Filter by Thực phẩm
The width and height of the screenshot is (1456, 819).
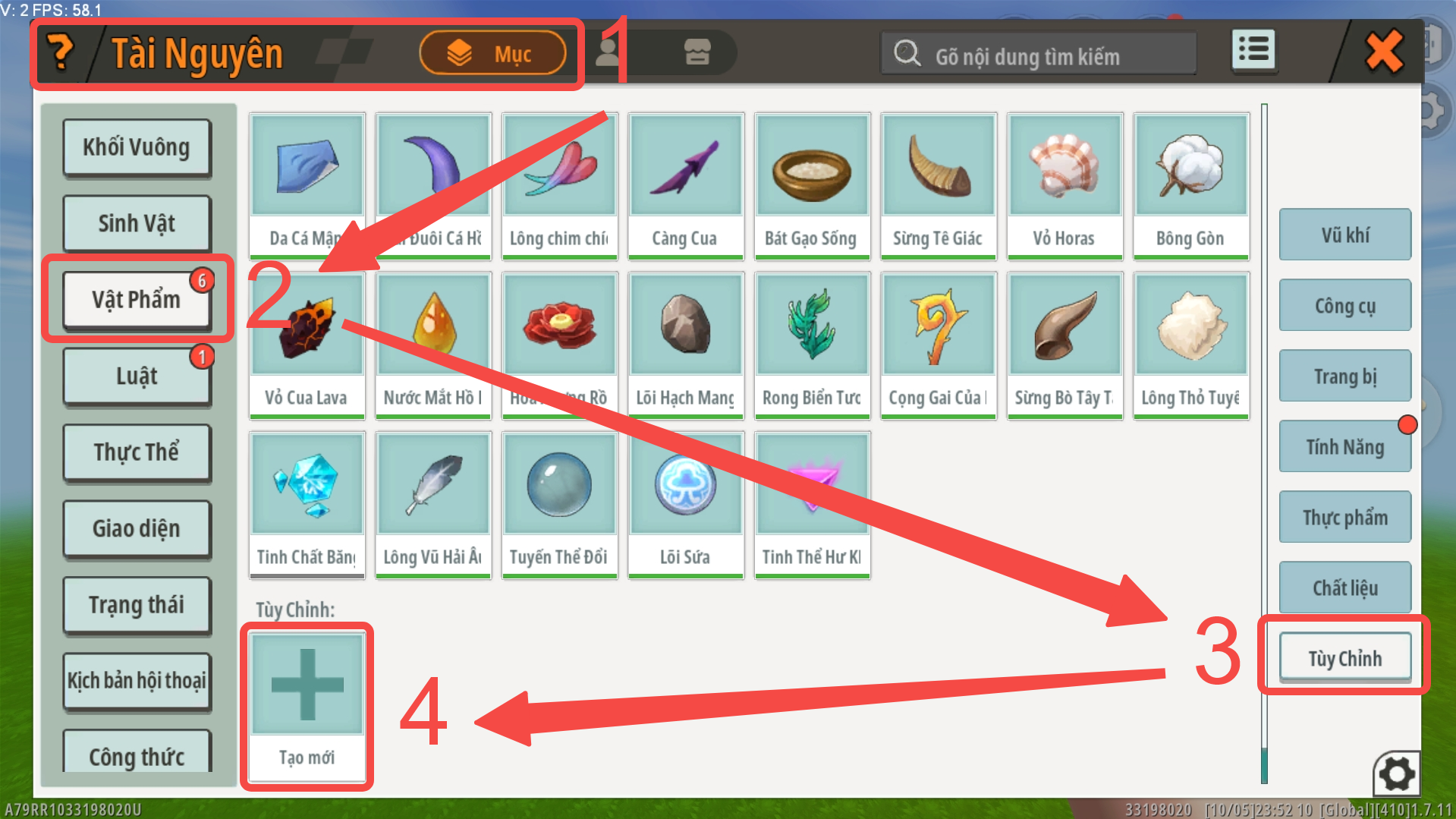click(1344, 517)
